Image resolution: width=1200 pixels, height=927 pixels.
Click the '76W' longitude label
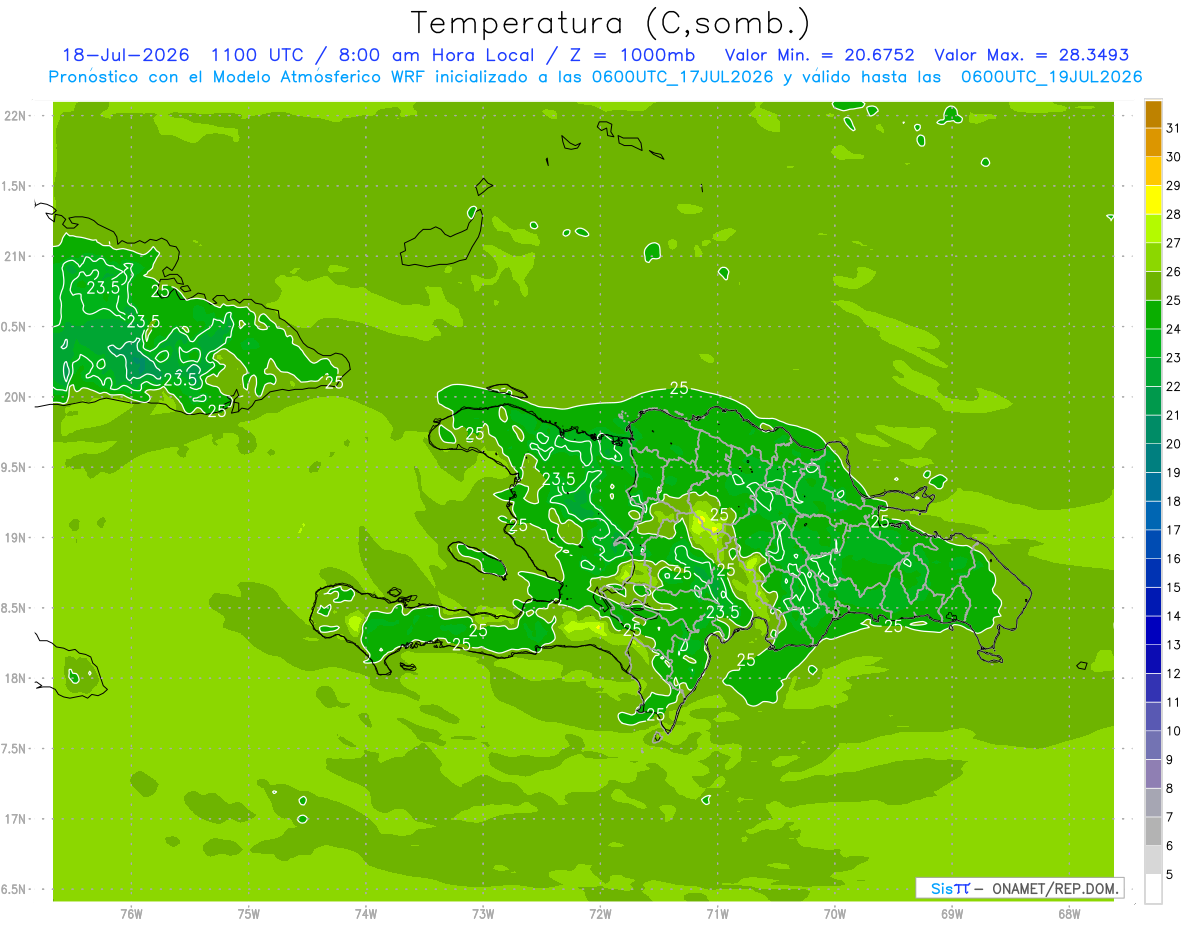(x=131, y=914)
